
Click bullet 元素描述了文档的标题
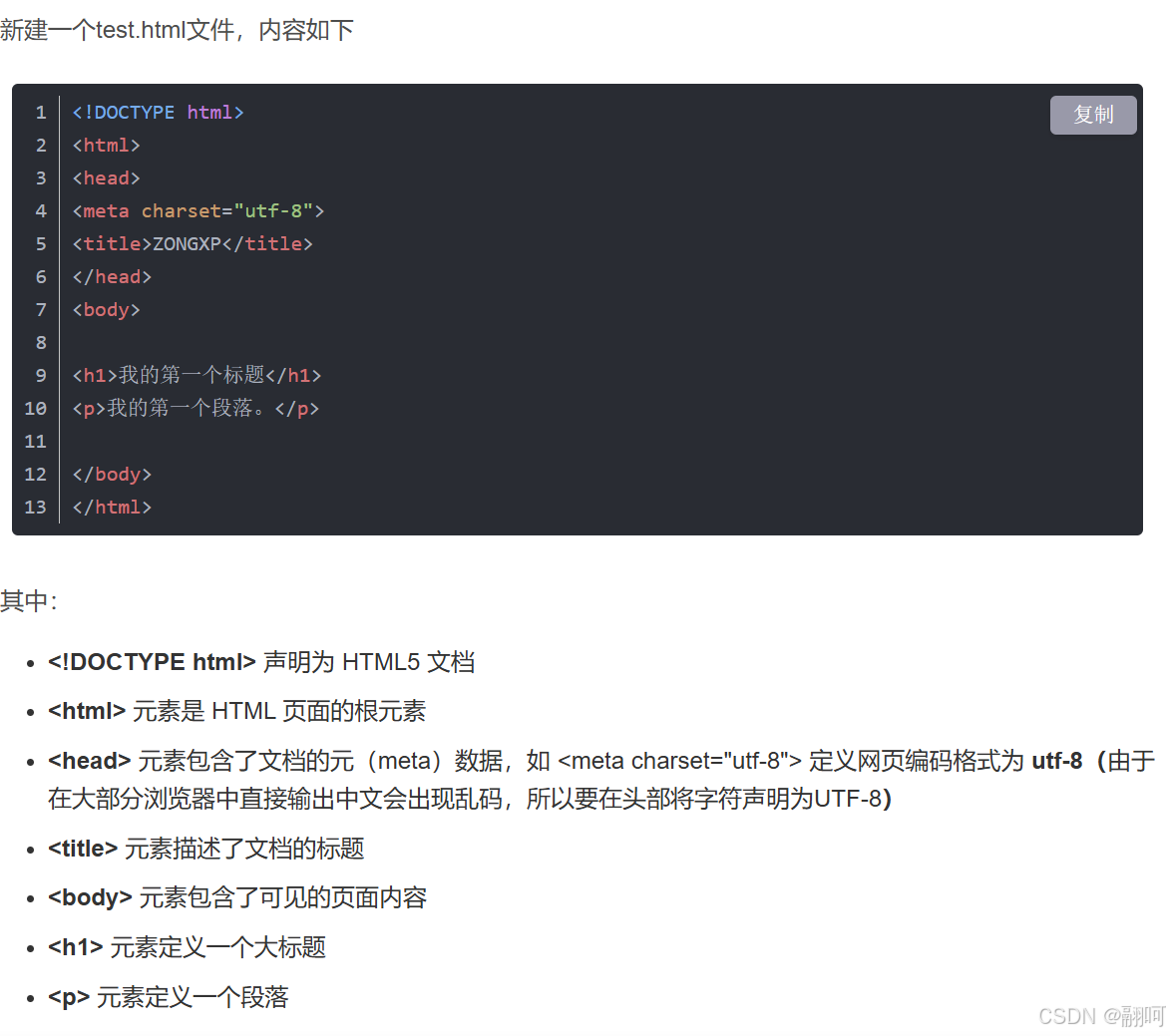click(205, 848)
